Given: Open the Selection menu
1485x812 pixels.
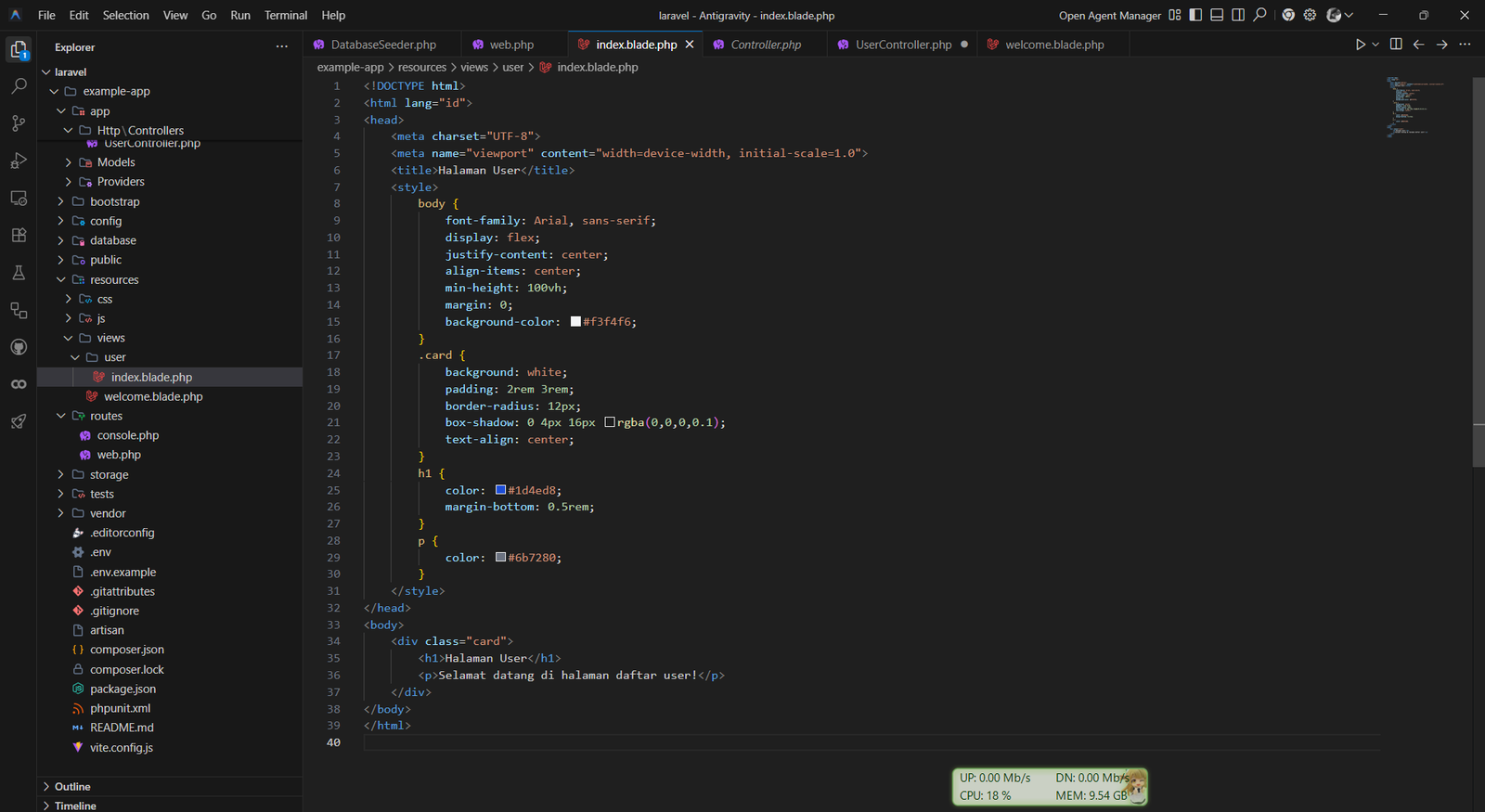Looking at the screenshot, I should point(125,15).
